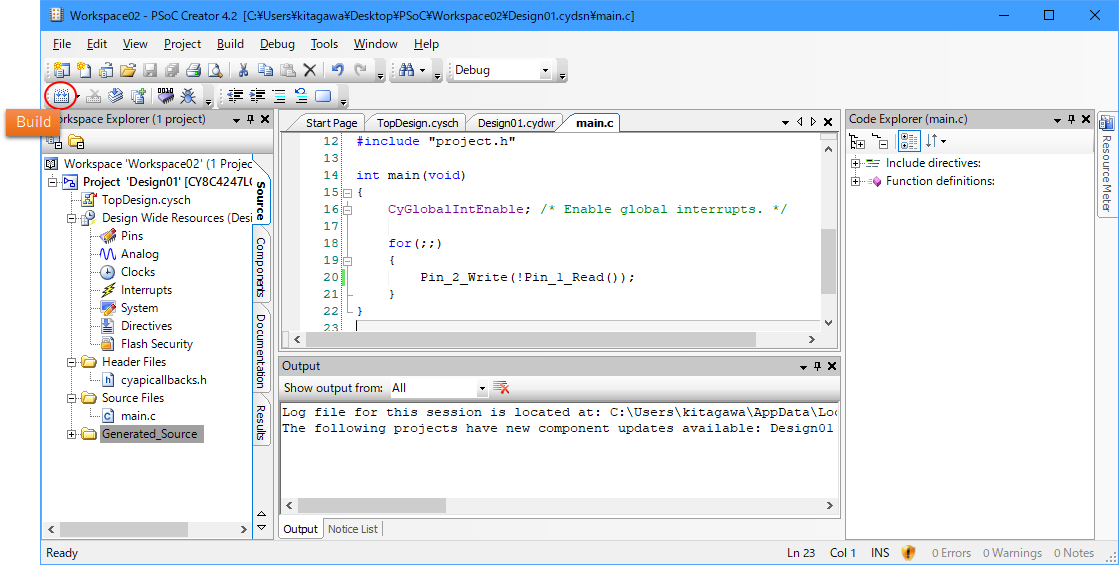This screenshot has height=565, width=1119.
Task: Expand the Generated_Source folder node
Action: (x=71, y=434)
